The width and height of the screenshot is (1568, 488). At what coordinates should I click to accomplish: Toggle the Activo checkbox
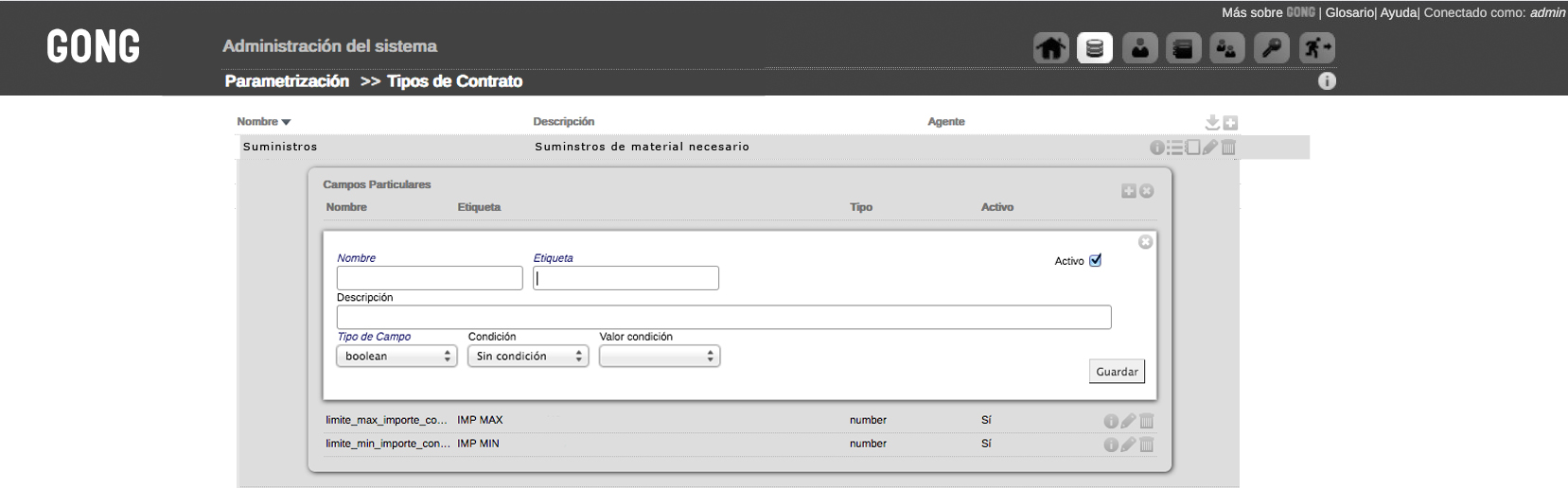tap(1095, 260)
